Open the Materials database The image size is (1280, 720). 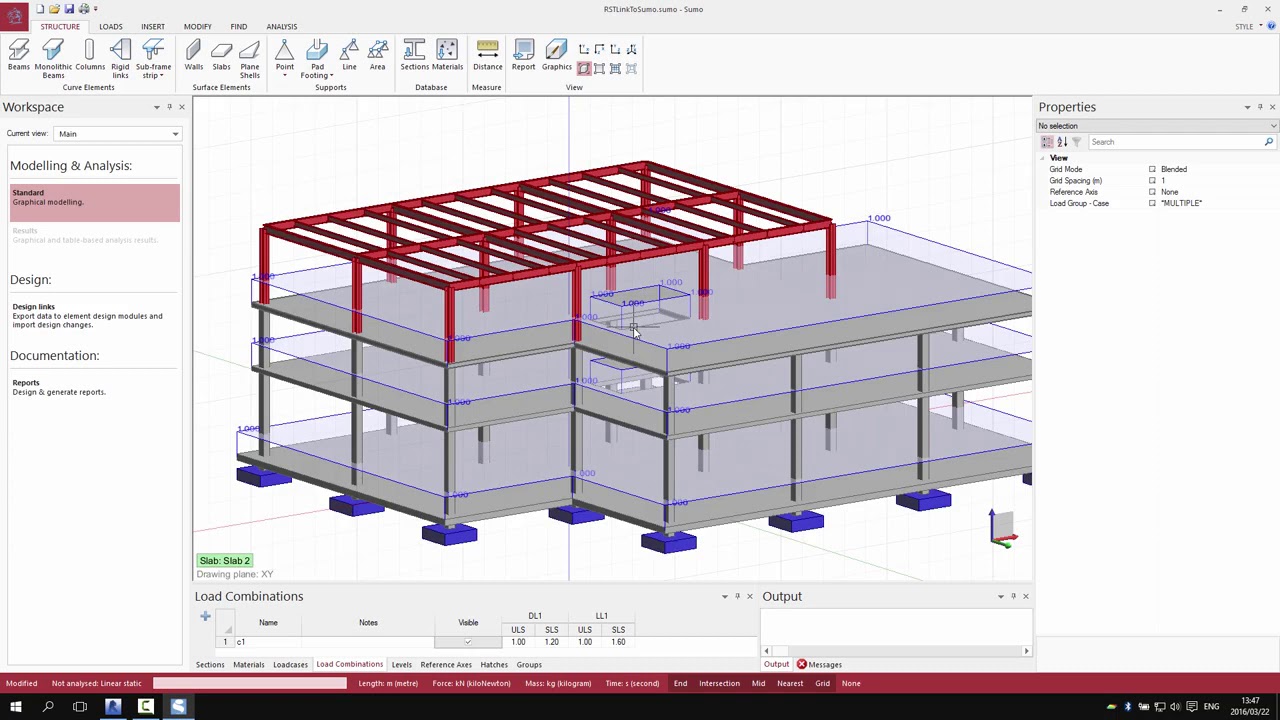click(447, 56)
